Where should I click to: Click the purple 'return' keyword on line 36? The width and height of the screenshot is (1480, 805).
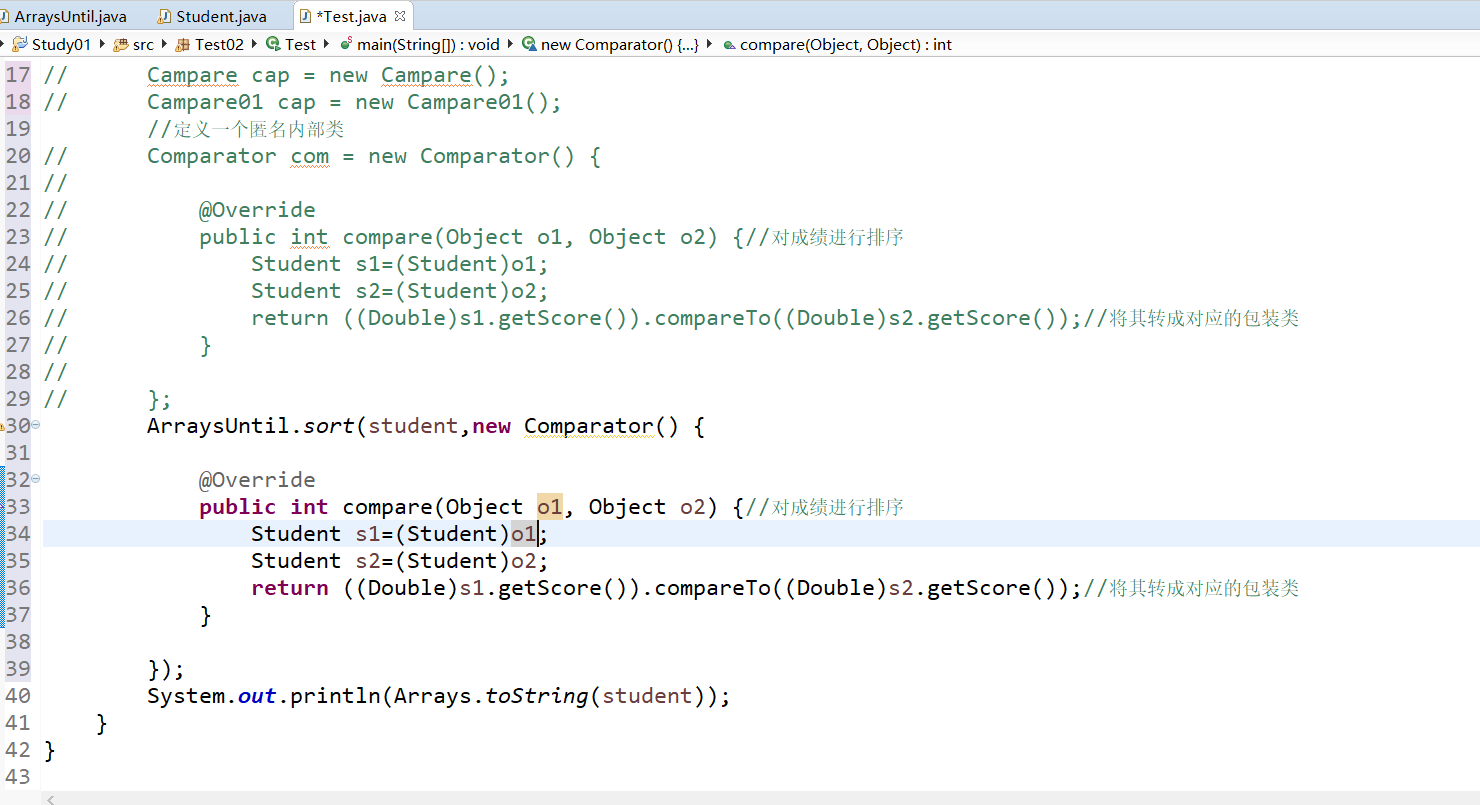click(290, 588)
